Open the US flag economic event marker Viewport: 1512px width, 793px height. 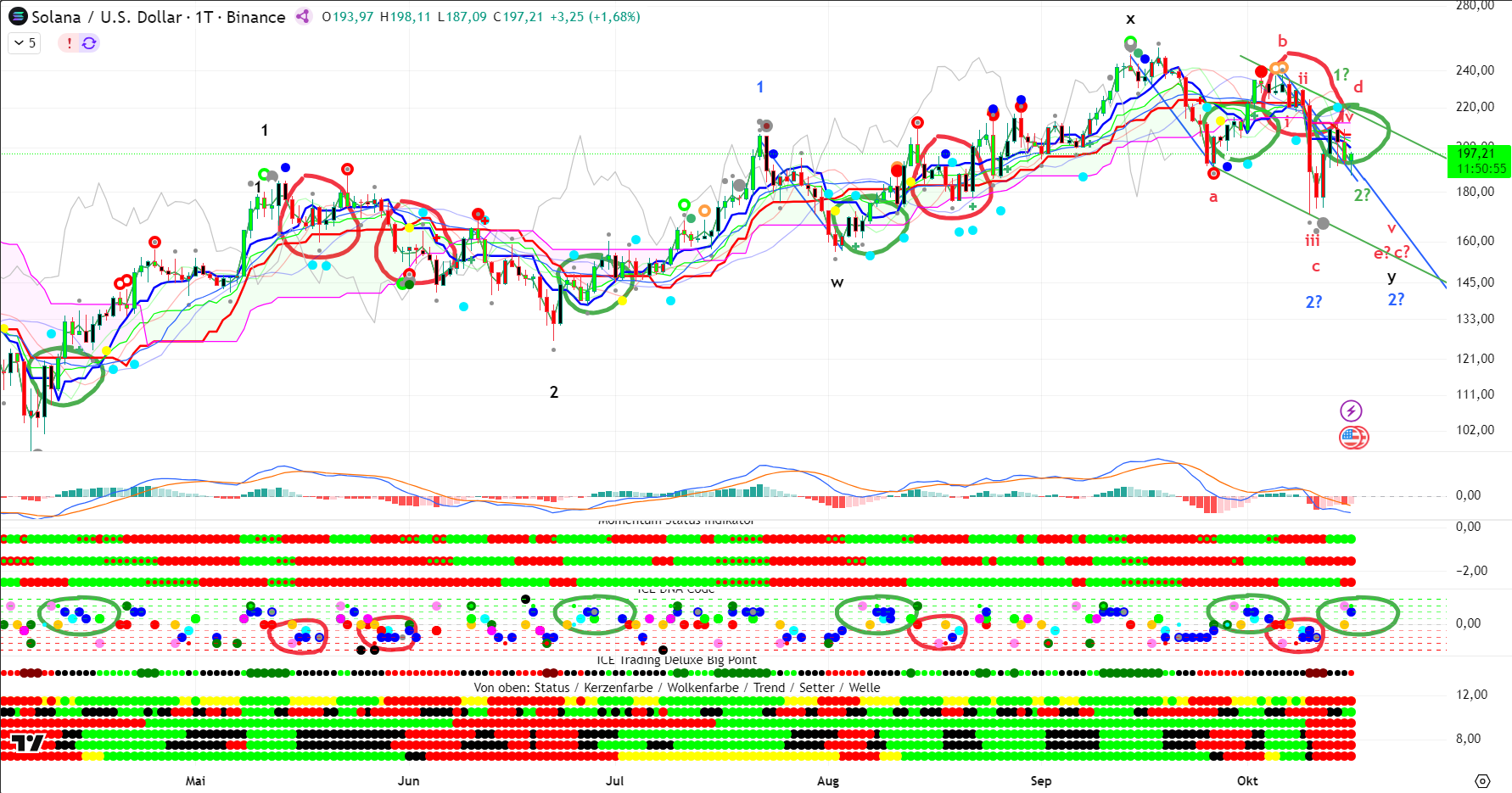(1352, 438)
